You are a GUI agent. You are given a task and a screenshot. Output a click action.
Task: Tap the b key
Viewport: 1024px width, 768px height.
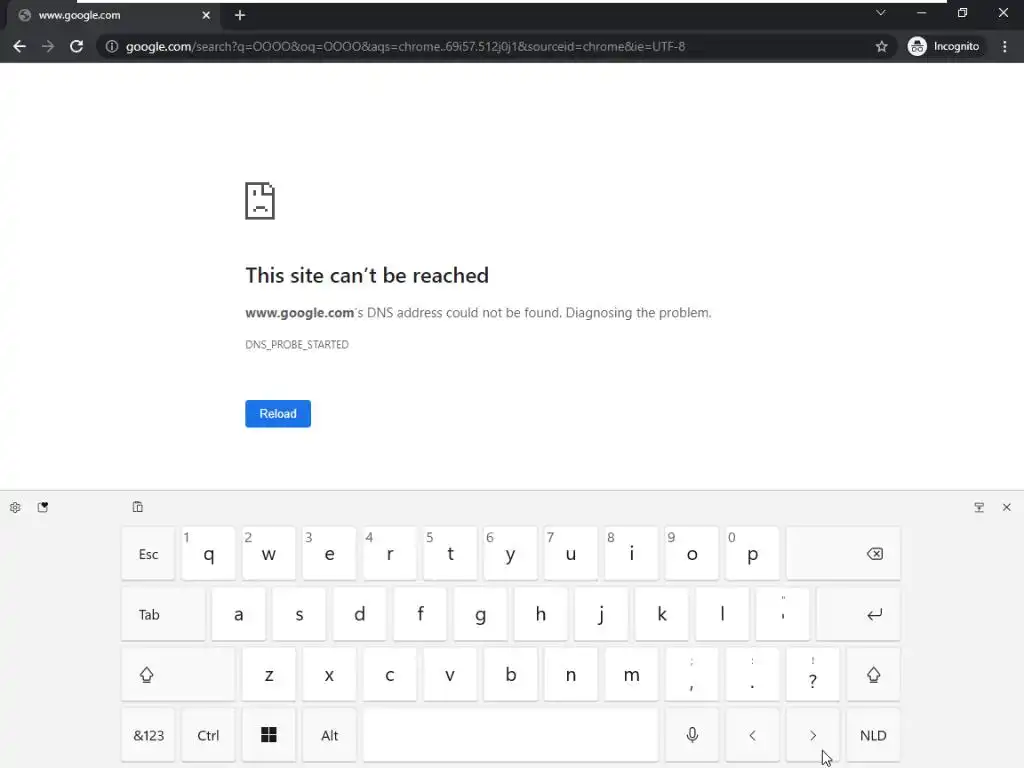pos(511,675)
